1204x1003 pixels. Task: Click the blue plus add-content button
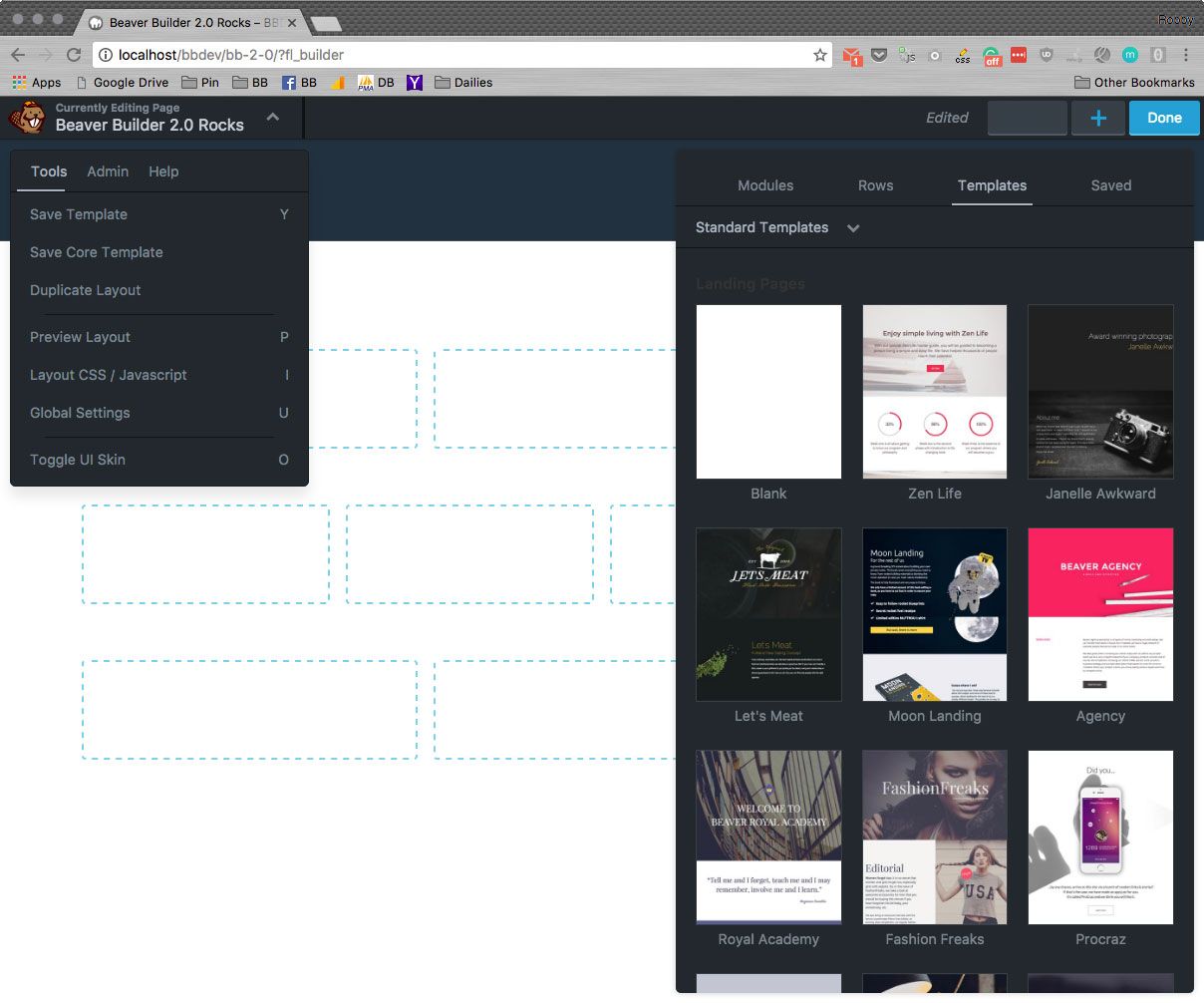click(x=1098, y=118)
